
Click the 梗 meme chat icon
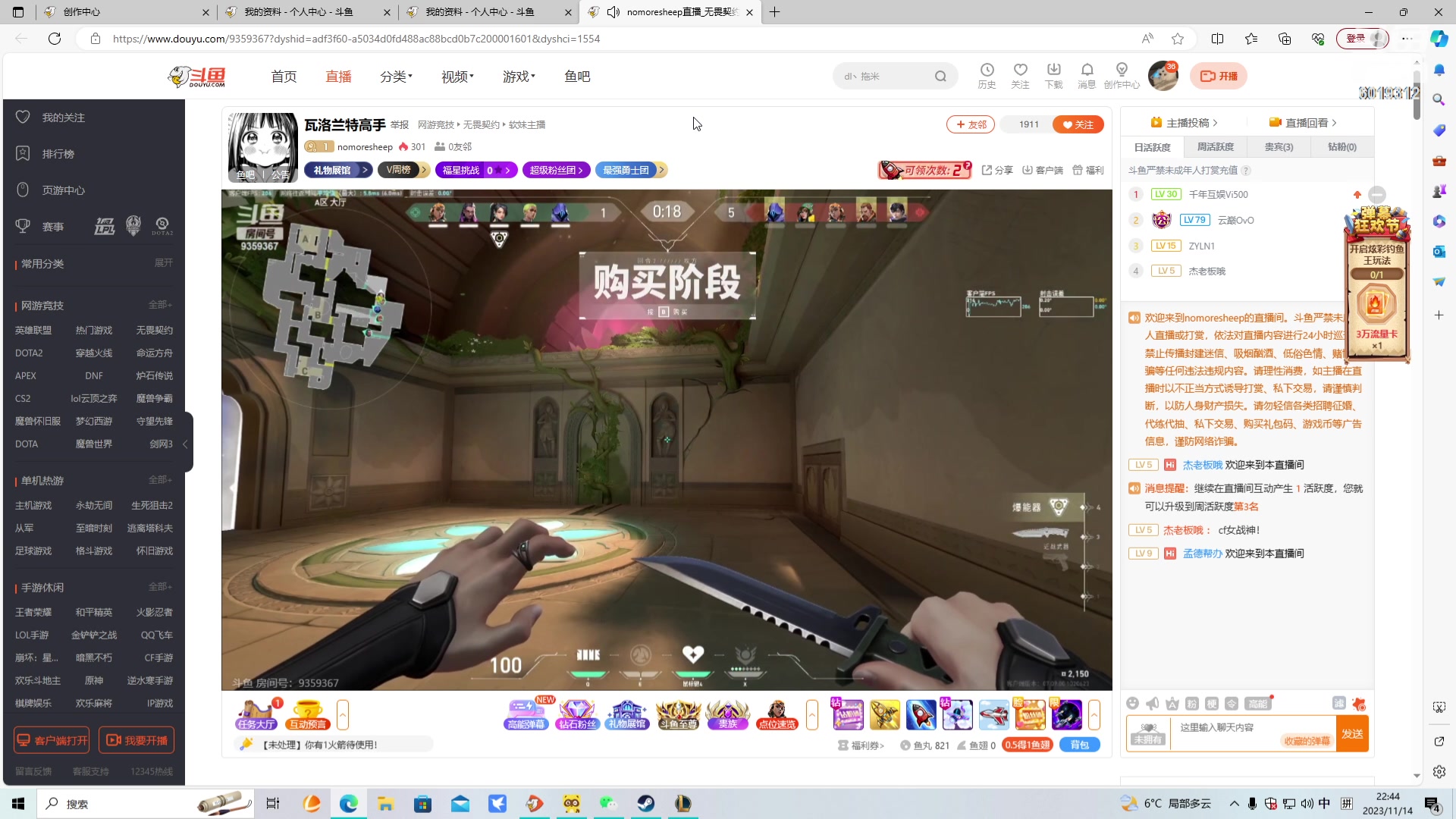(x=1212, y=704)
